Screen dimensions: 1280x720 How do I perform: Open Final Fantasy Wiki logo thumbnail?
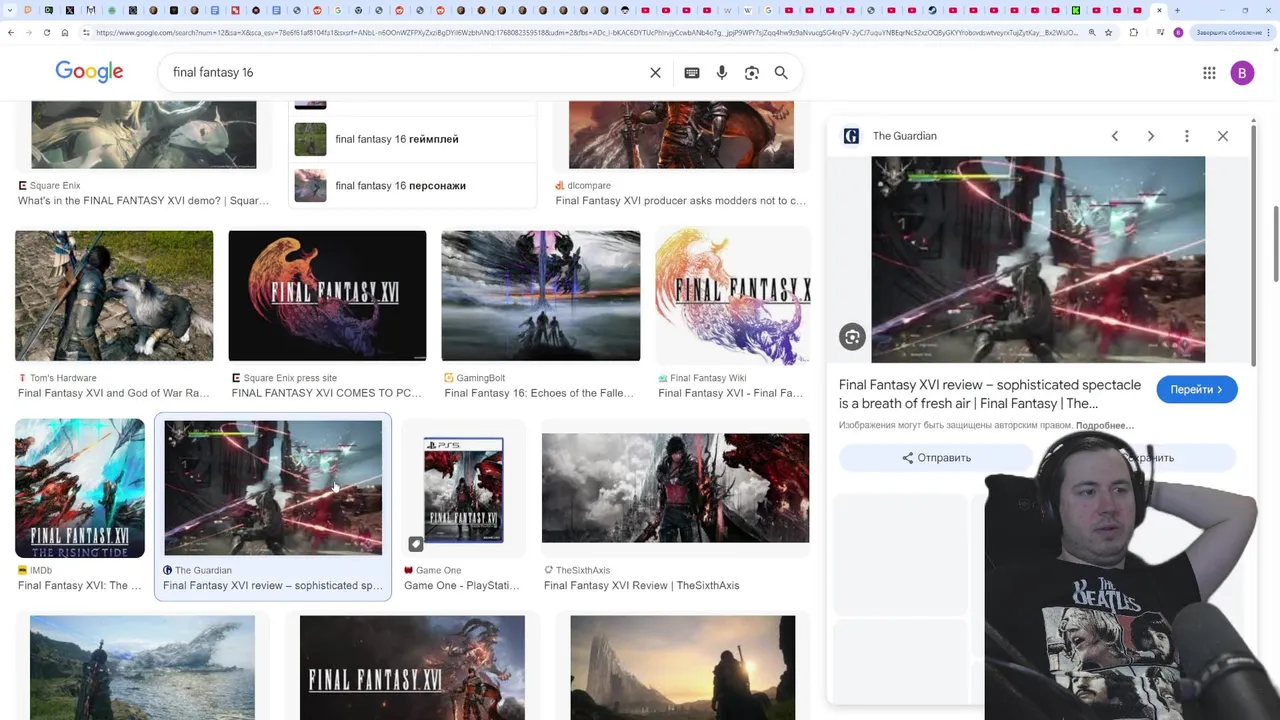point(732,295)
